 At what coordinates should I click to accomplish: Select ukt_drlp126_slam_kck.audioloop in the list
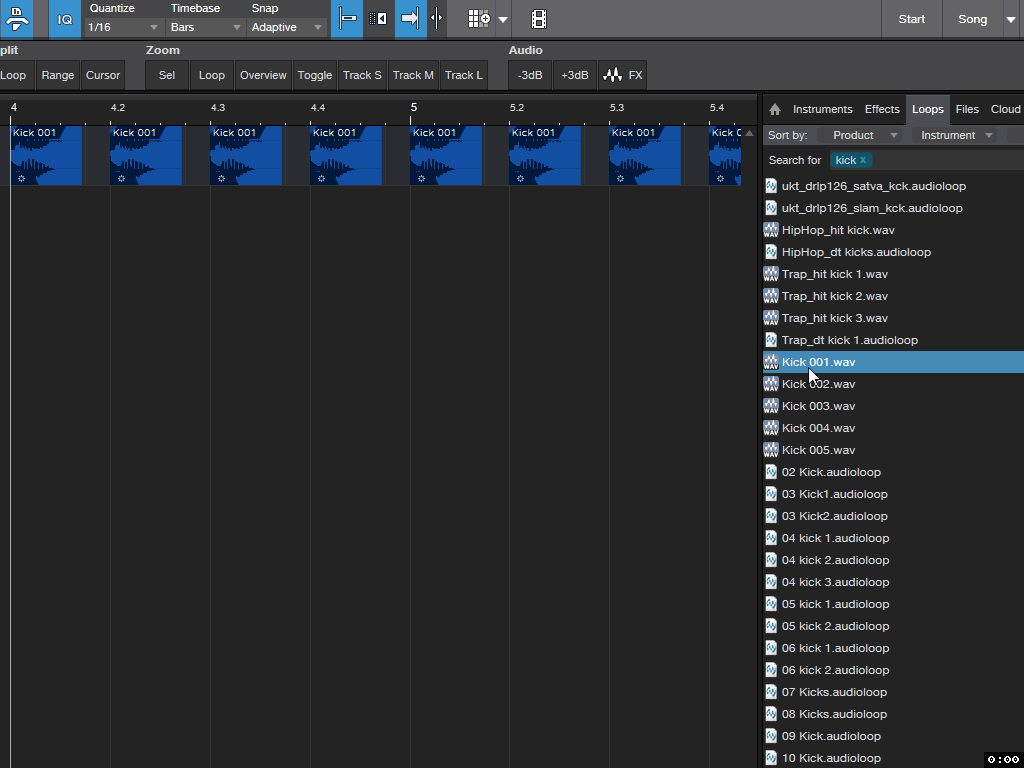(893, 208)
